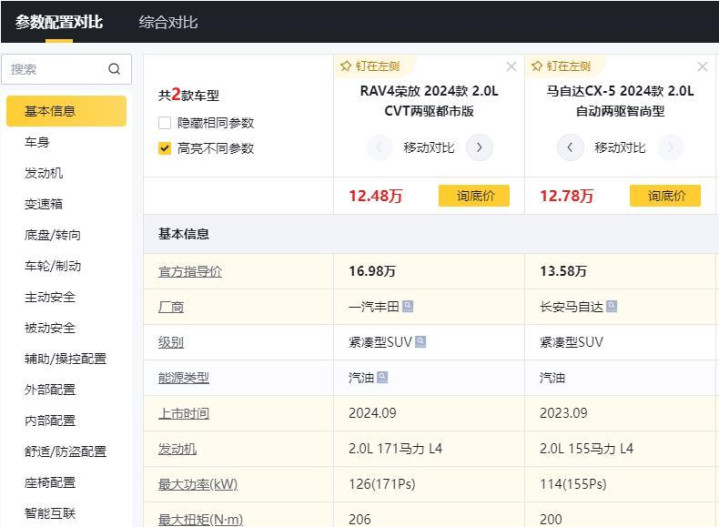Move RAV4荣放 column right with arrow
Image resolution: width=719 pixels, height=527 pixels.
click(479, 147)
